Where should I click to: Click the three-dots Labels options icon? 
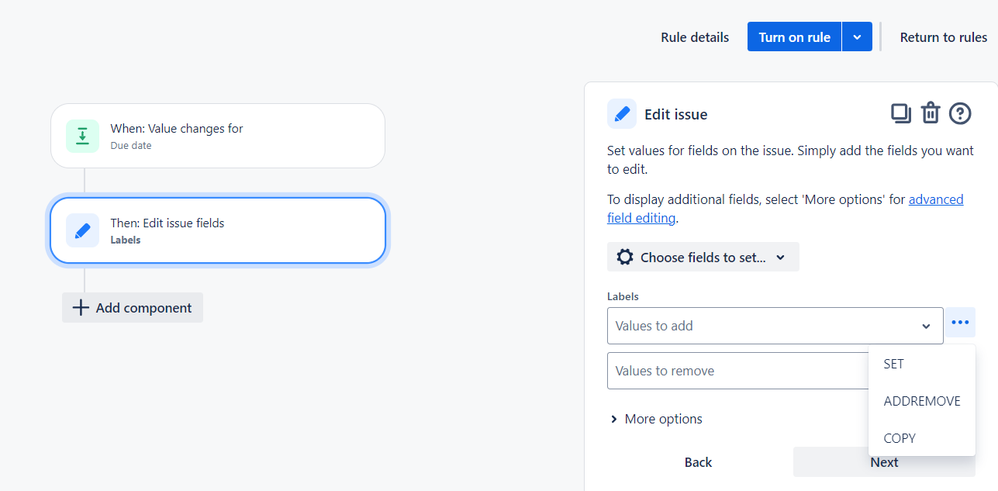(x=960, y=322)
